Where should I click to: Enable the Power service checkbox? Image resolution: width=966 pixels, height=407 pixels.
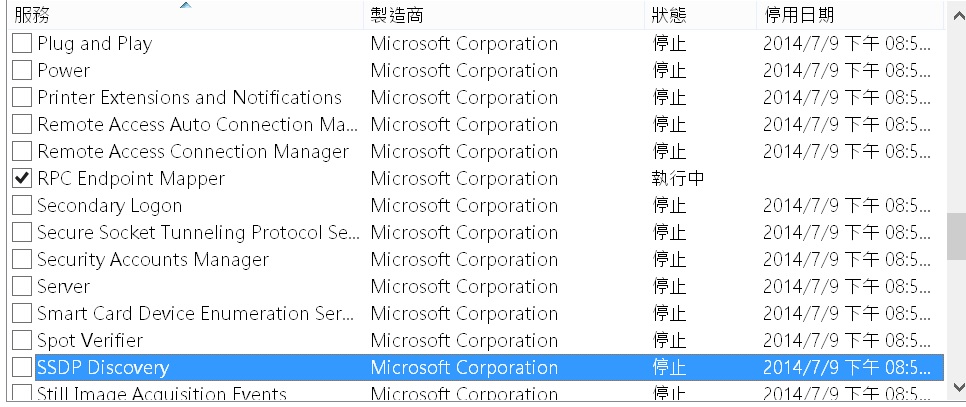(x=22, y=71)
